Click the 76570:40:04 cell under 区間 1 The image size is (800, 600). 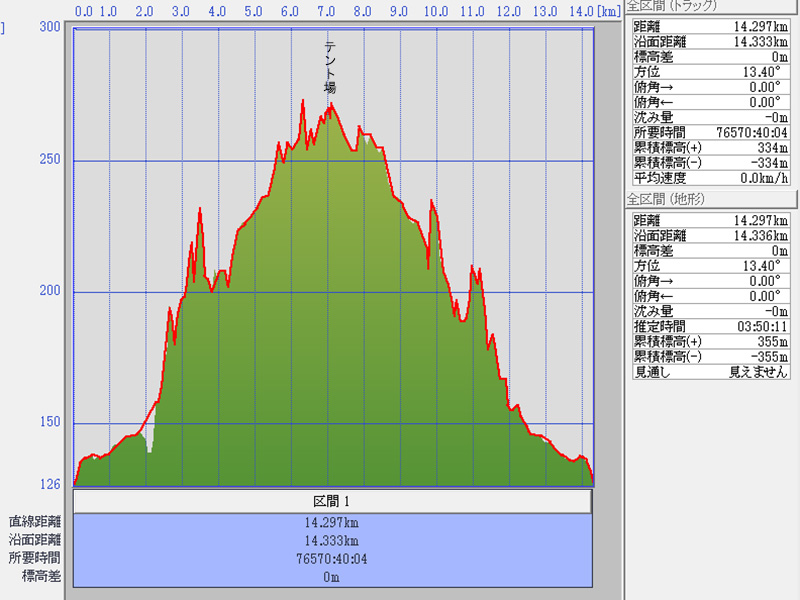(x=332, y=558)
